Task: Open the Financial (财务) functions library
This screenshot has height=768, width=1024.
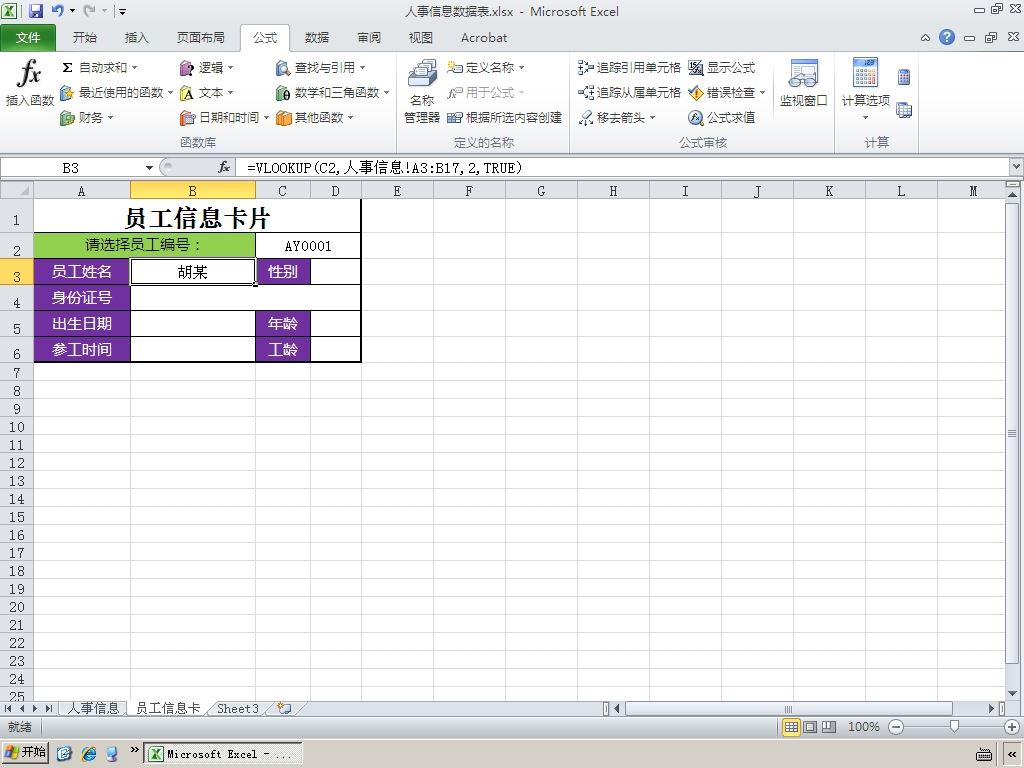Action: 86,118
